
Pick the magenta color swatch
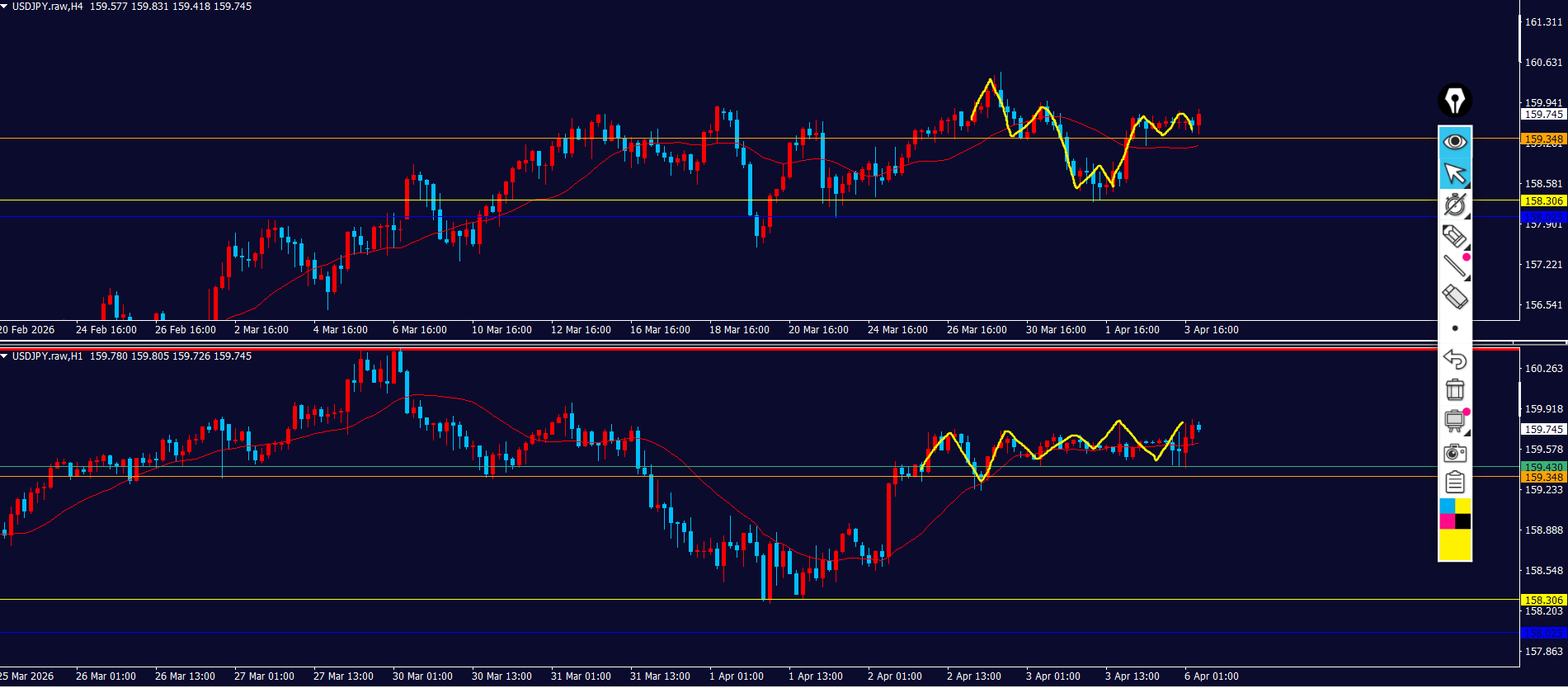1447,521
